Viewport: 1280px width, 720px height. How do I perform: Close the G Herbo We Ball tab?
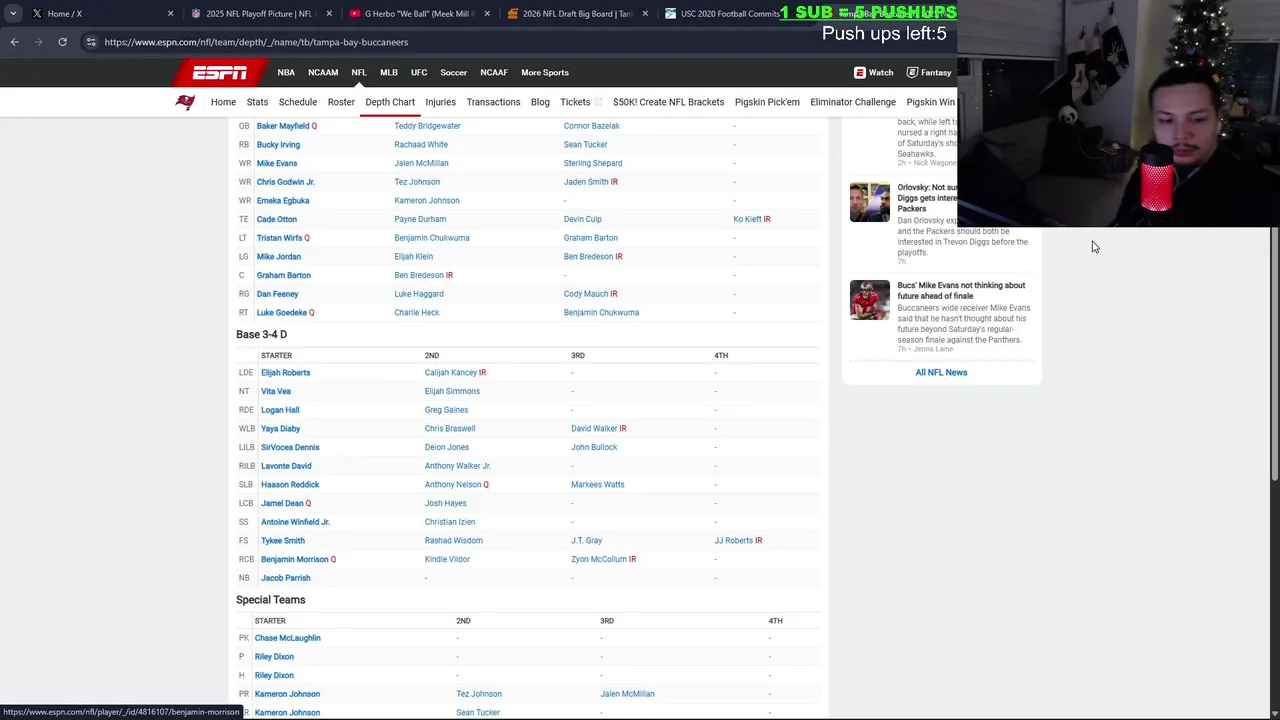(x=487, y=14)
